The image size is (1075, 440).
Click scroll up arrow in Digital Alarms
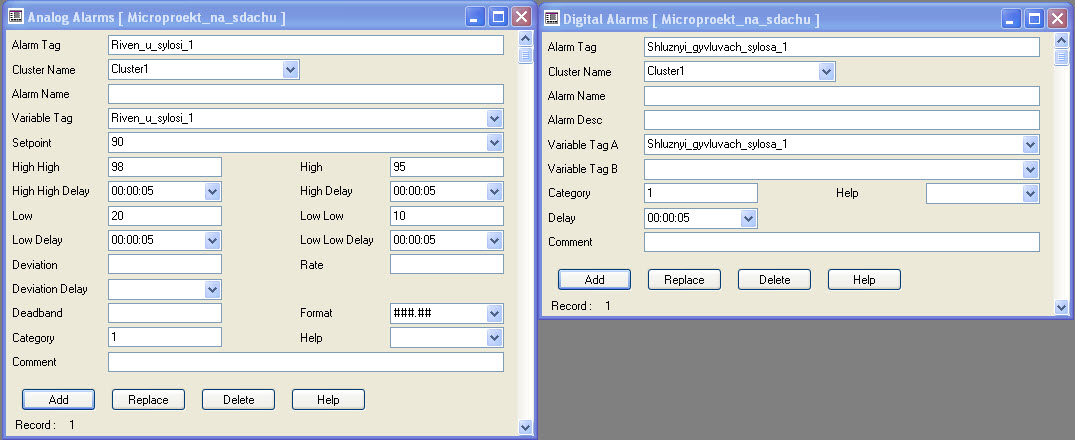tap(1061, 40)
